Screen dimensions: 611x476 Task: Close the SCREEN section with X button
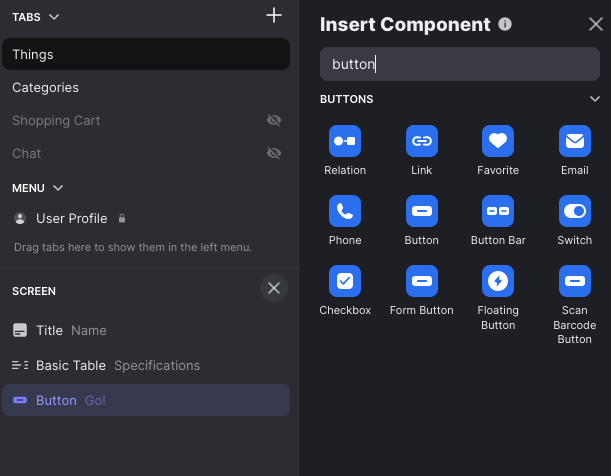coord(274,288)
